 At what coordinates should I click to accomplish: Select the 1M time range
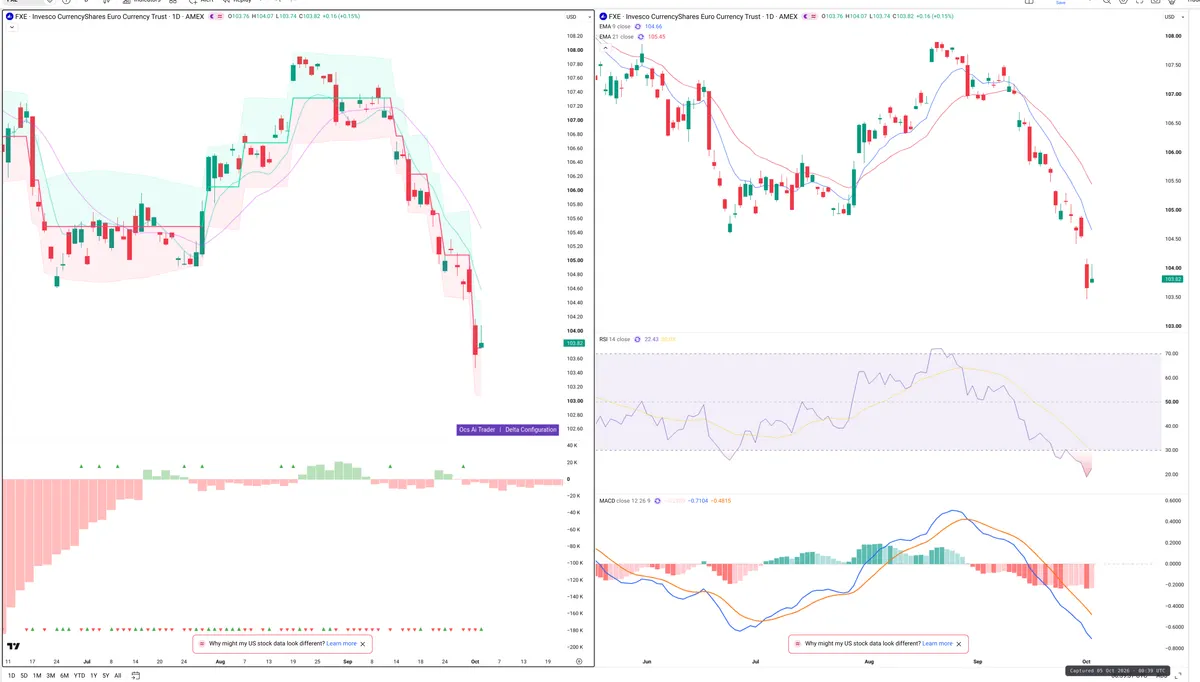pos(37,675)
